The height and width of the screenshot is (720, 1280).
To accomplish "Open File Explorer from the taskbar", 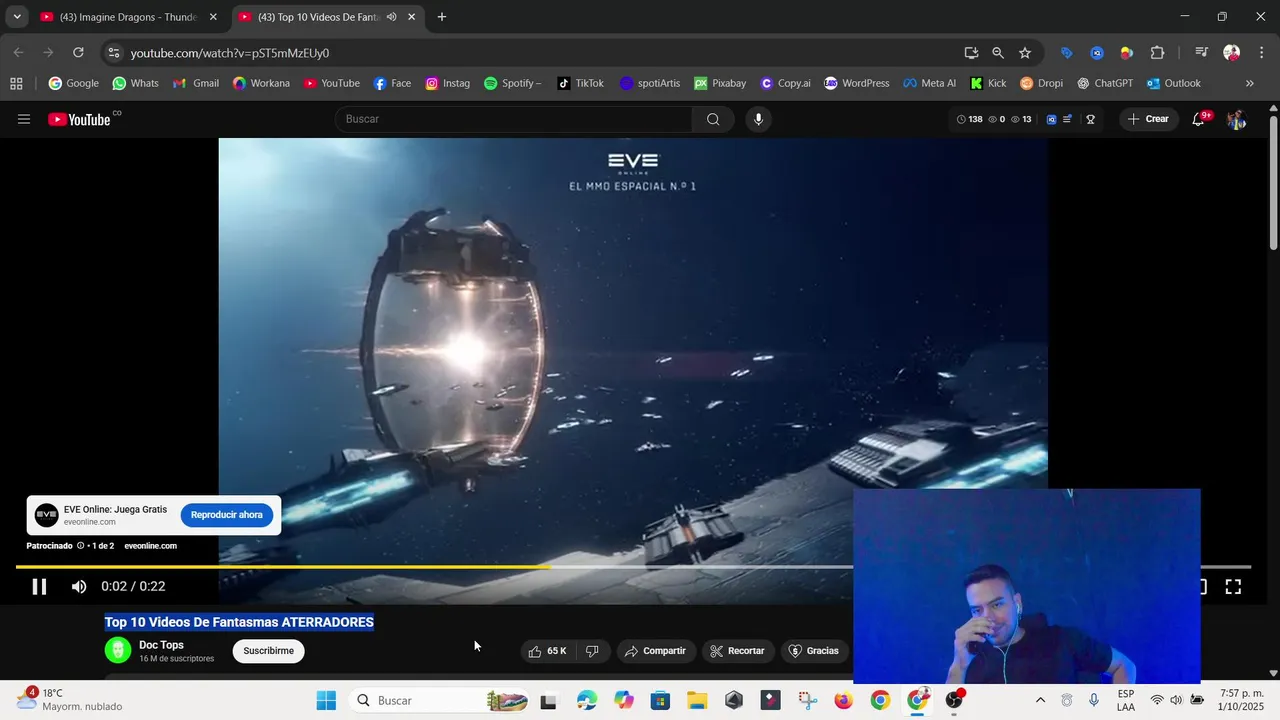I will 697,700.
